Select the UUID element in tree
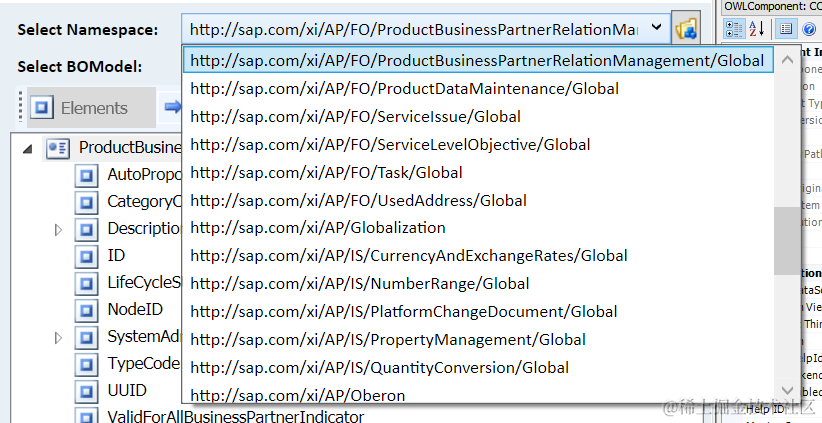822x423 pixels. click(127, 391)
